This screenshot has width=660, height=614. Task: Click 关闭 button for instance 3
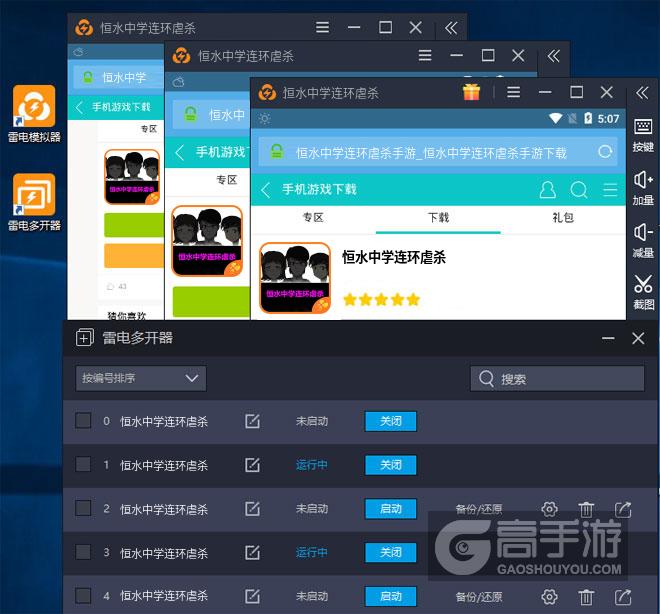[x=391, y=553]
